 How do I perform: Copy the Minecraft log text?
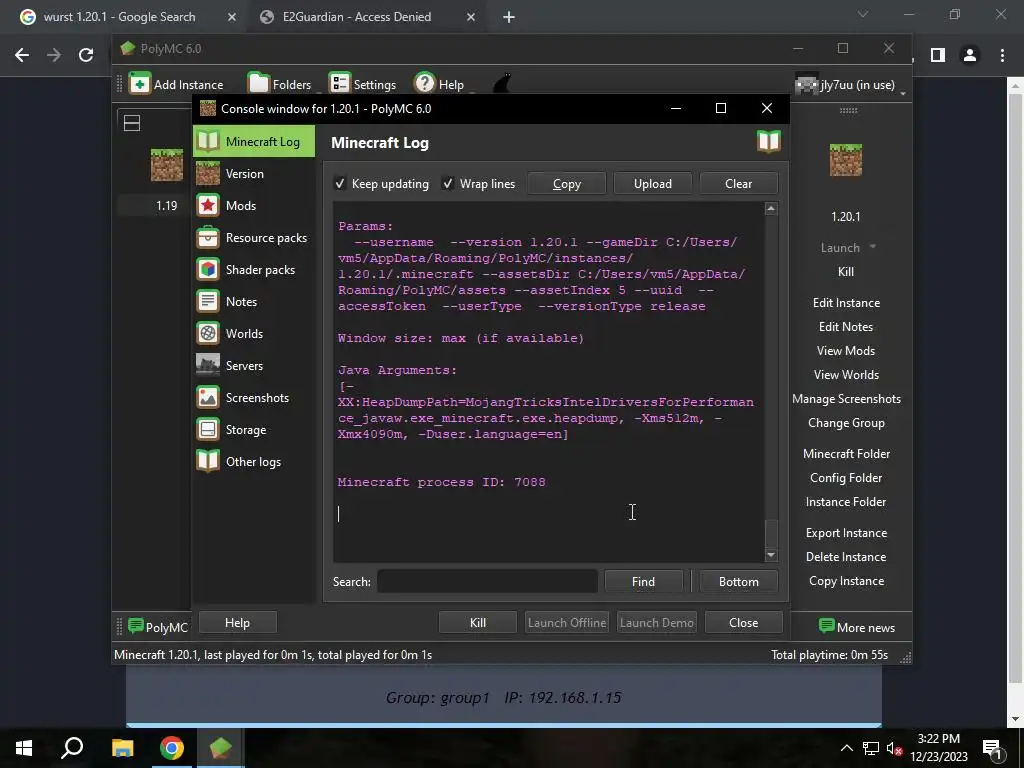[567, 184]
